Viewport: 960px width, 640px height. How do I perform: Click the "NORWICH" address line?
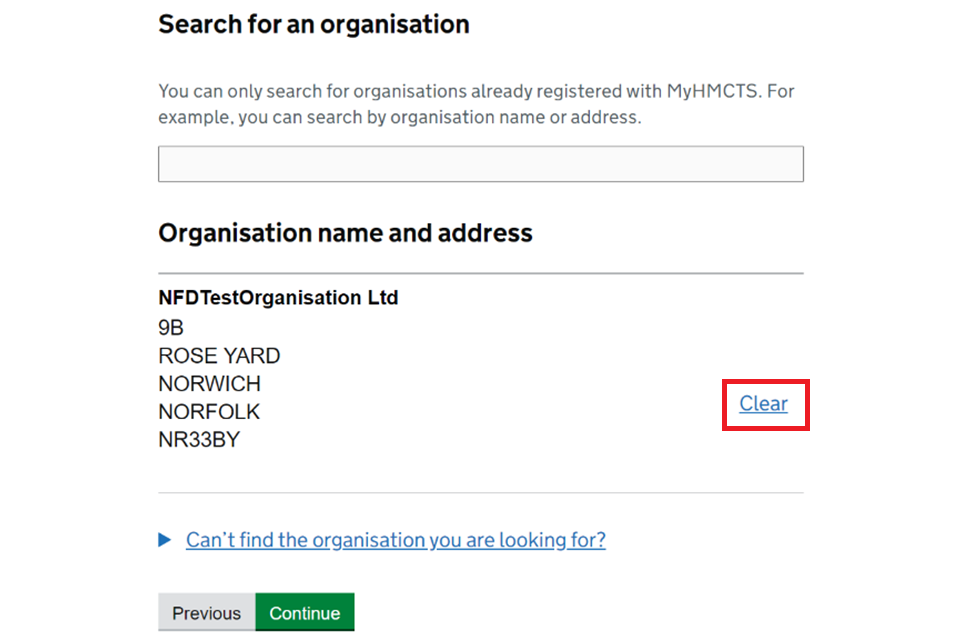pyautogui.click(x=209, y=384)
